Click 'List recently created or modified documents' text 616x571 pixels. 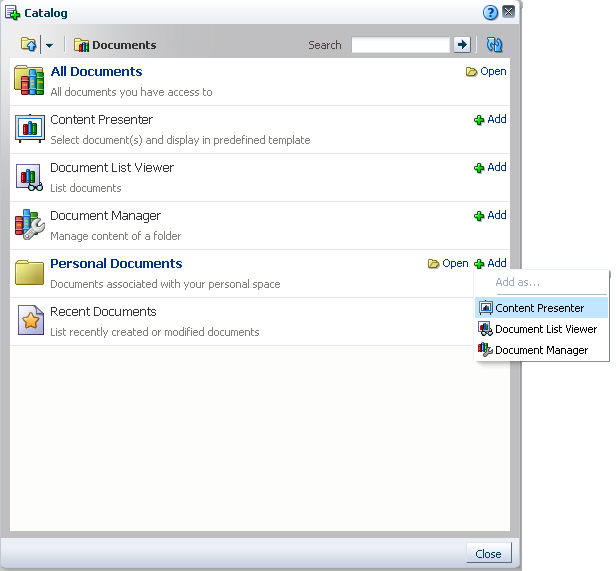coord(155,332)
